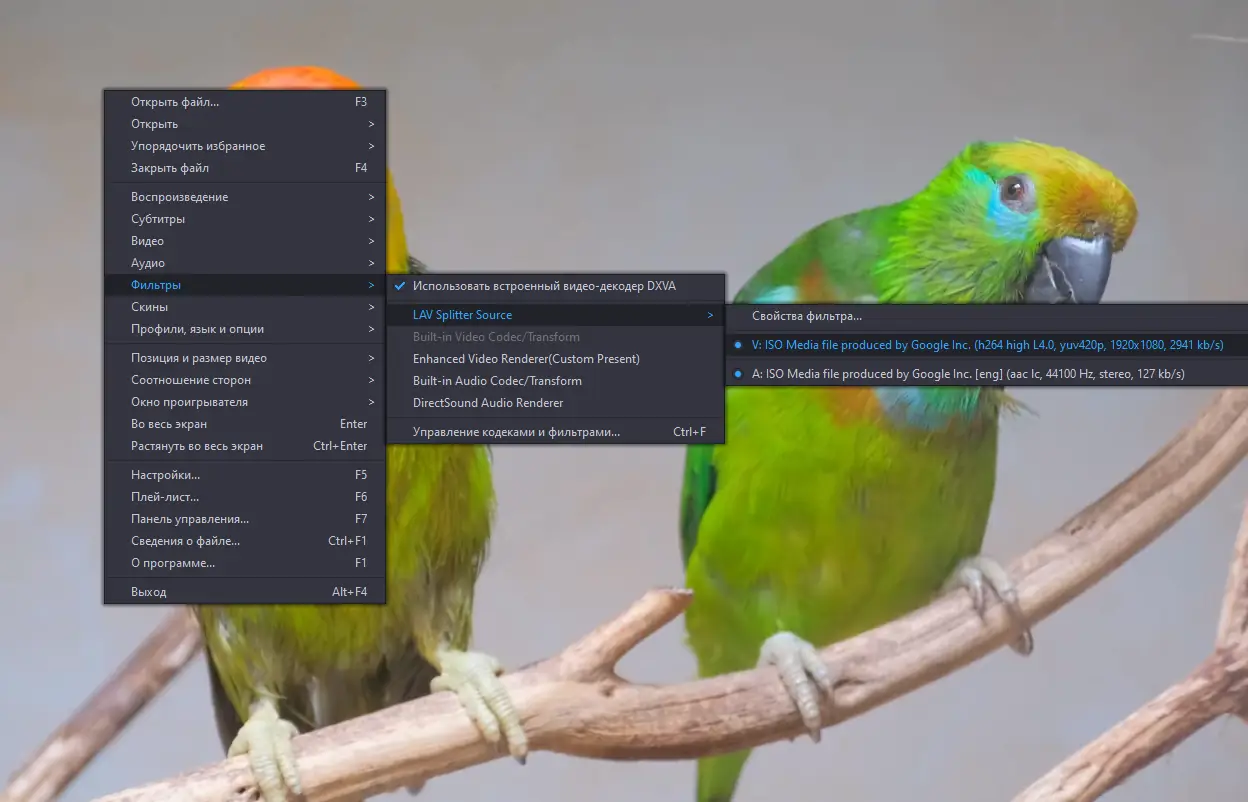Open 'Соотношение сторон' submenu
The height and width of the screenshot is (802, 1248).
point(245,380)
